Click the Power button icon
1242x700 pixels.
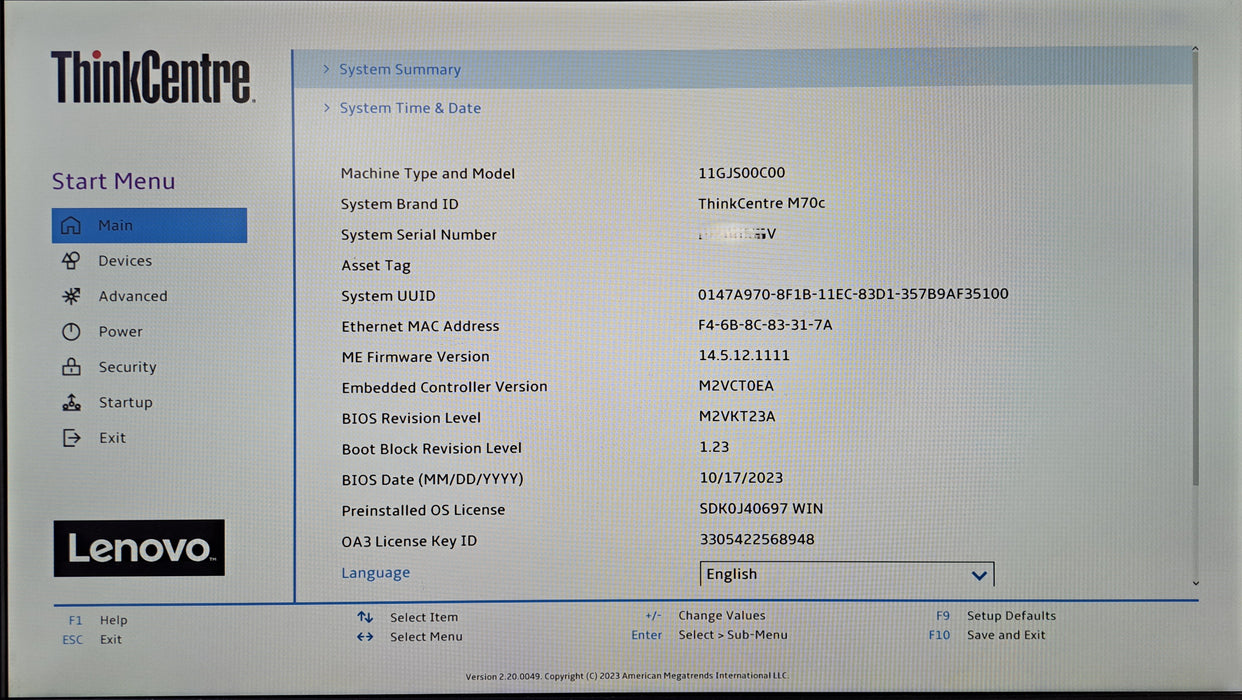70,332
